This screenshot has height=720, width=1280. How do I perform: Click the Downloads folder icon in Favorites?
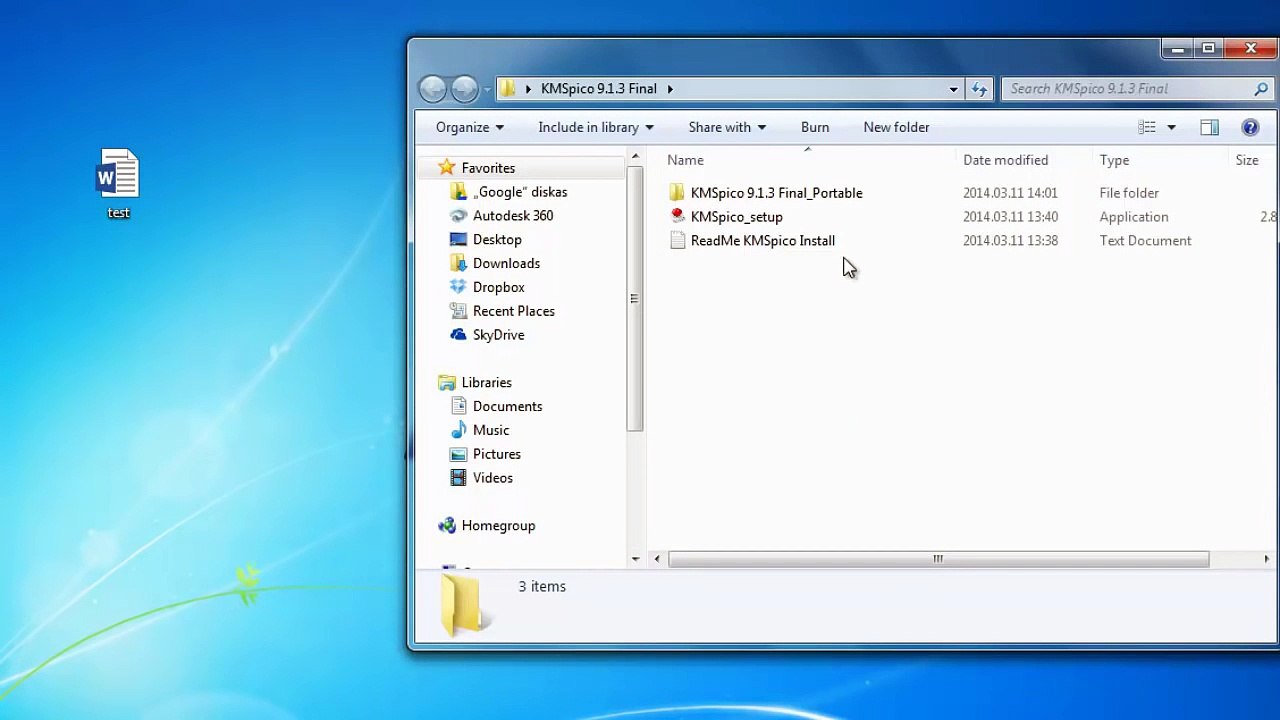click(458, 263)
